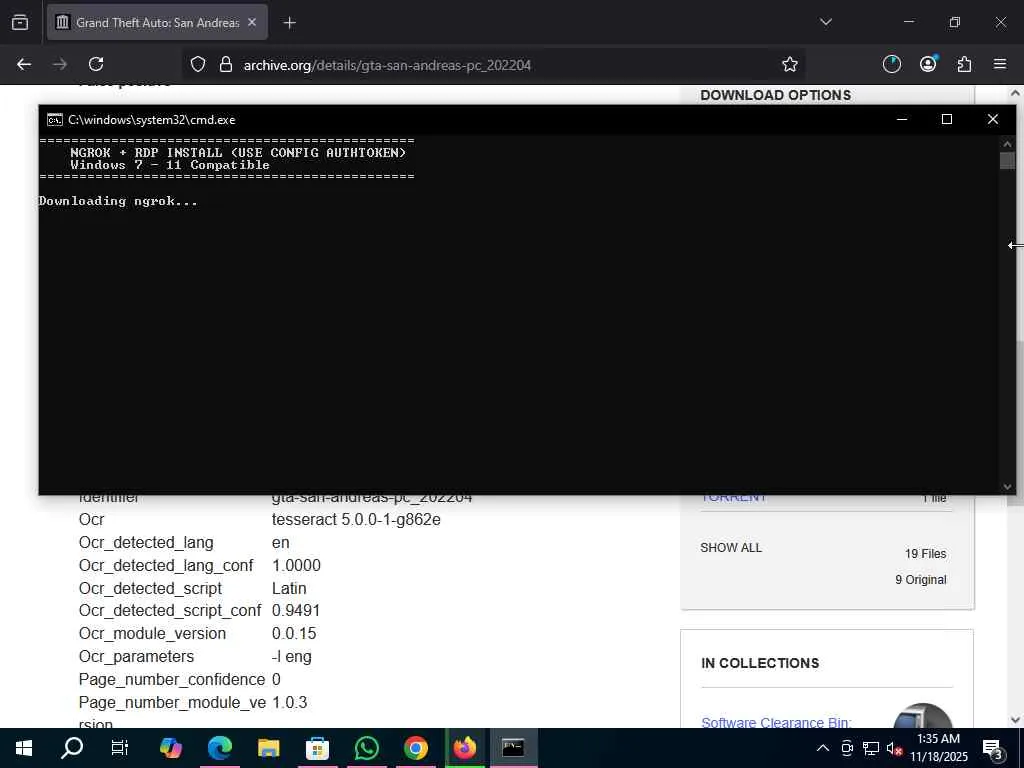The image size is (1024, 768).
Task: Click the cmd window scrollbar thumb
Action: click(1007, 161)
